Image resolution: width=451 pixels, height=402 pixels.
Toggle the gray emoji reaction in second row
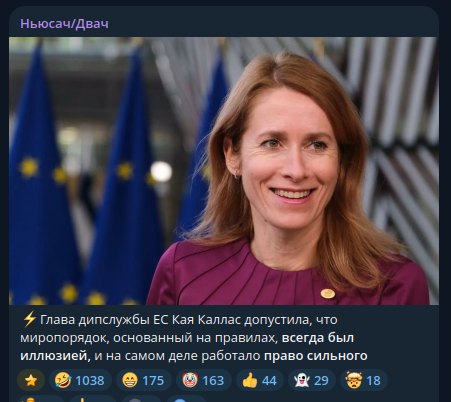[141, 399]
